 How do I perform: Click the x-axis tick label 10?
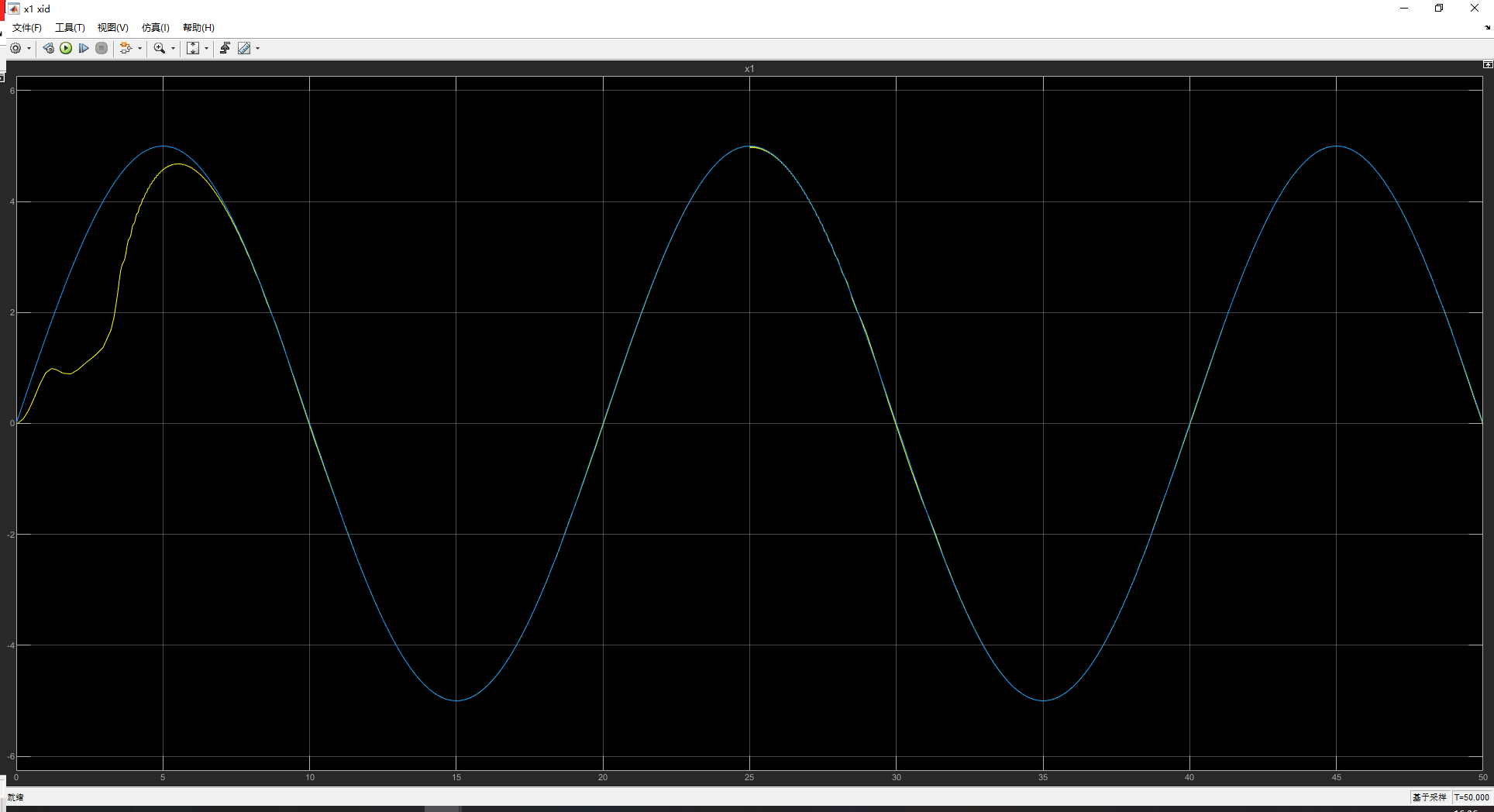(x=310, y=777)
